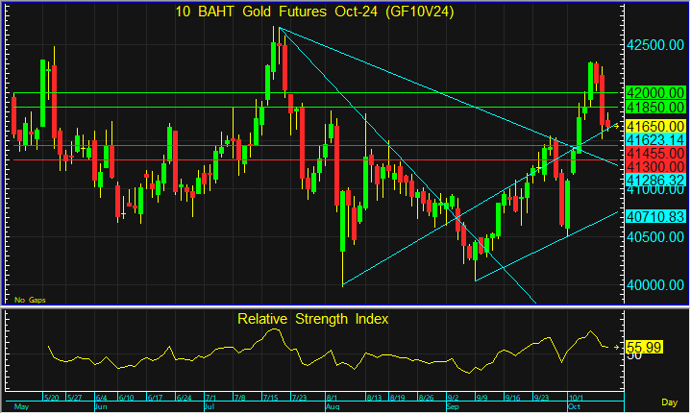Click the 6/10 date label

[126, 398]
